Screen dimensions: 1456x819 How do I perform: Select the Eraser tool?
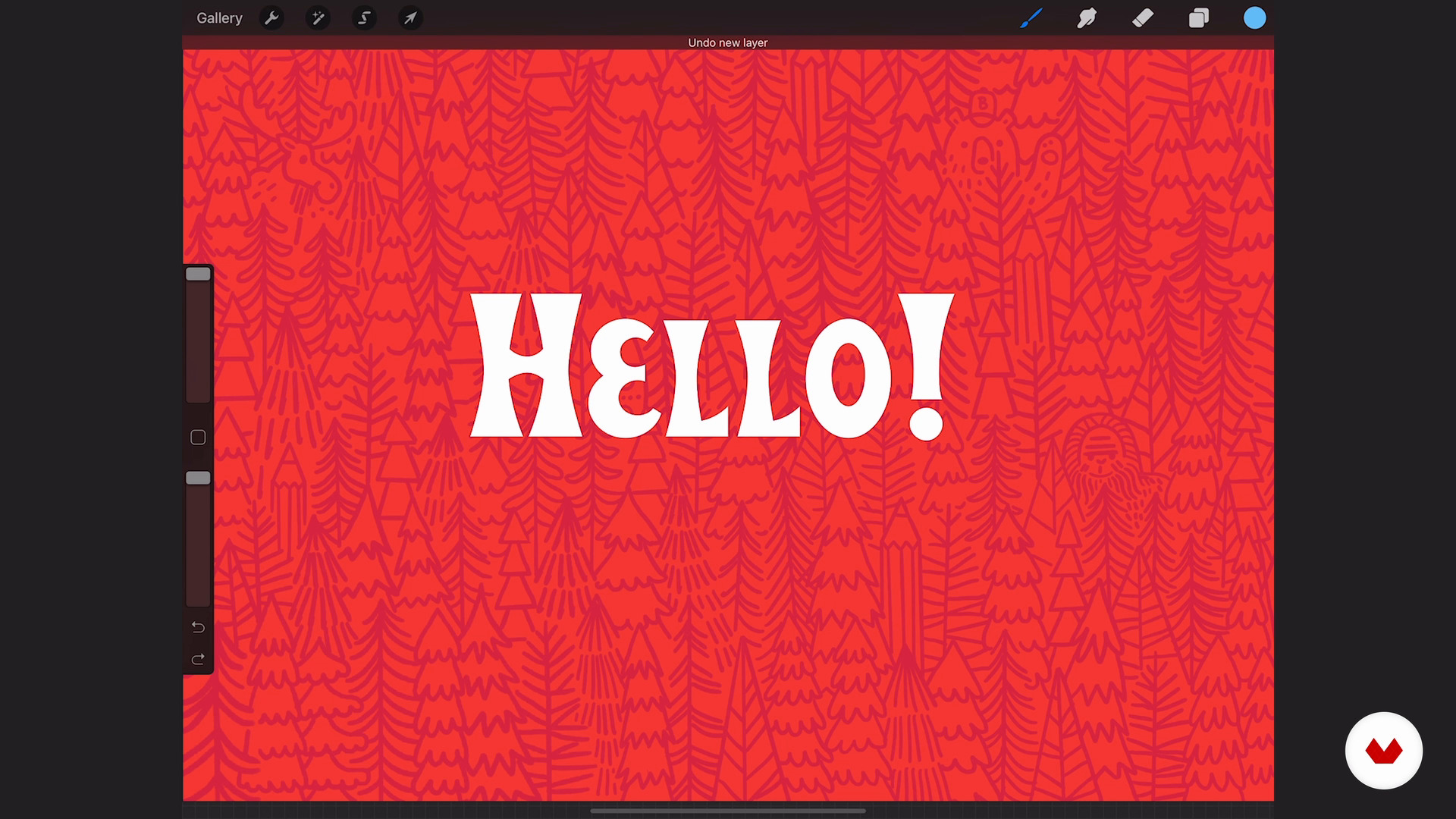tap(1143, 18)
